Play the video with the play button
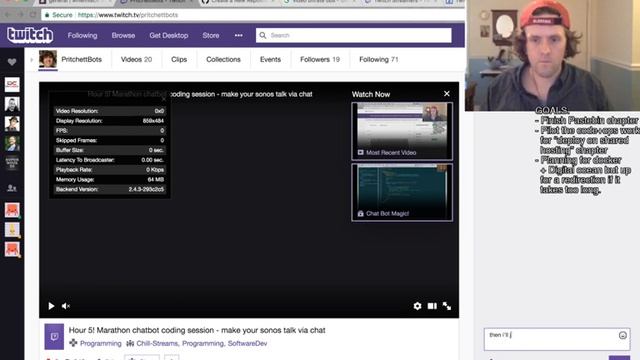This screenshot has width=640, height=360. pos(51,306)
